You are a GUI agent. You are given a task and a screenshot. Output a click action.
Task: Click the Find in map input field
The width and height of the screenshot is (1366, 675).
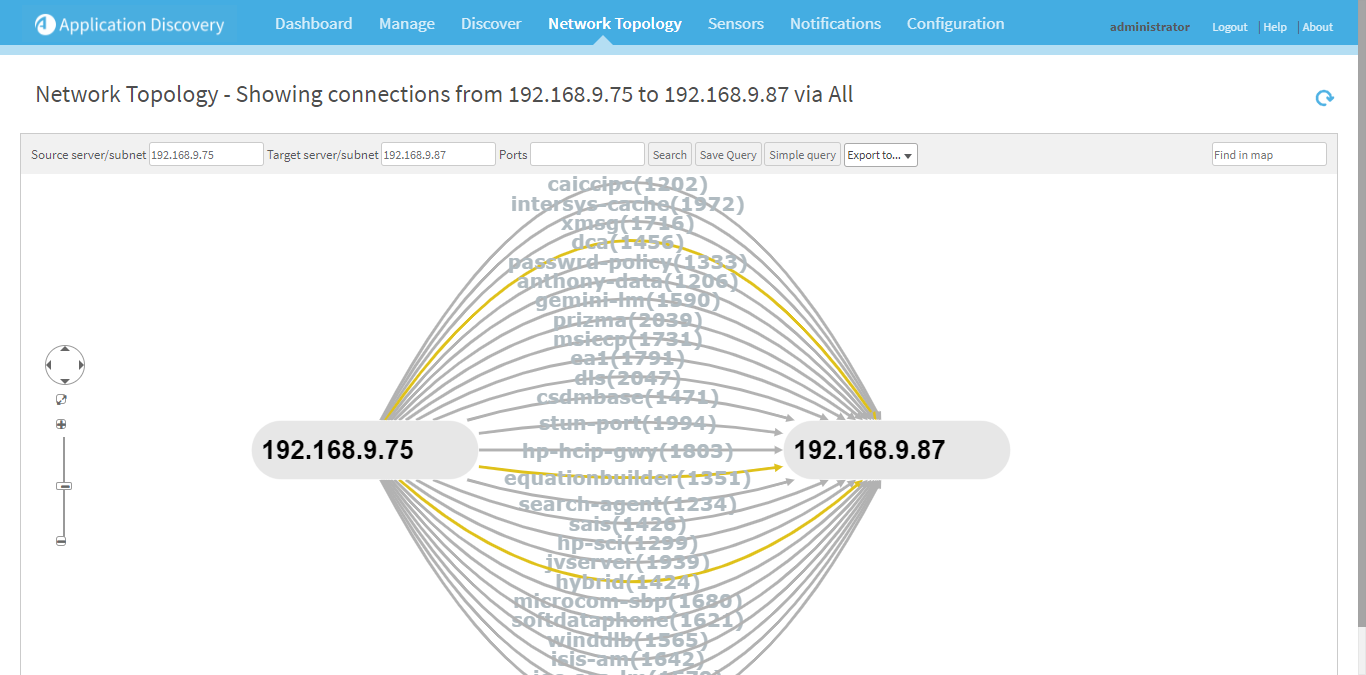click(1268, 154)
